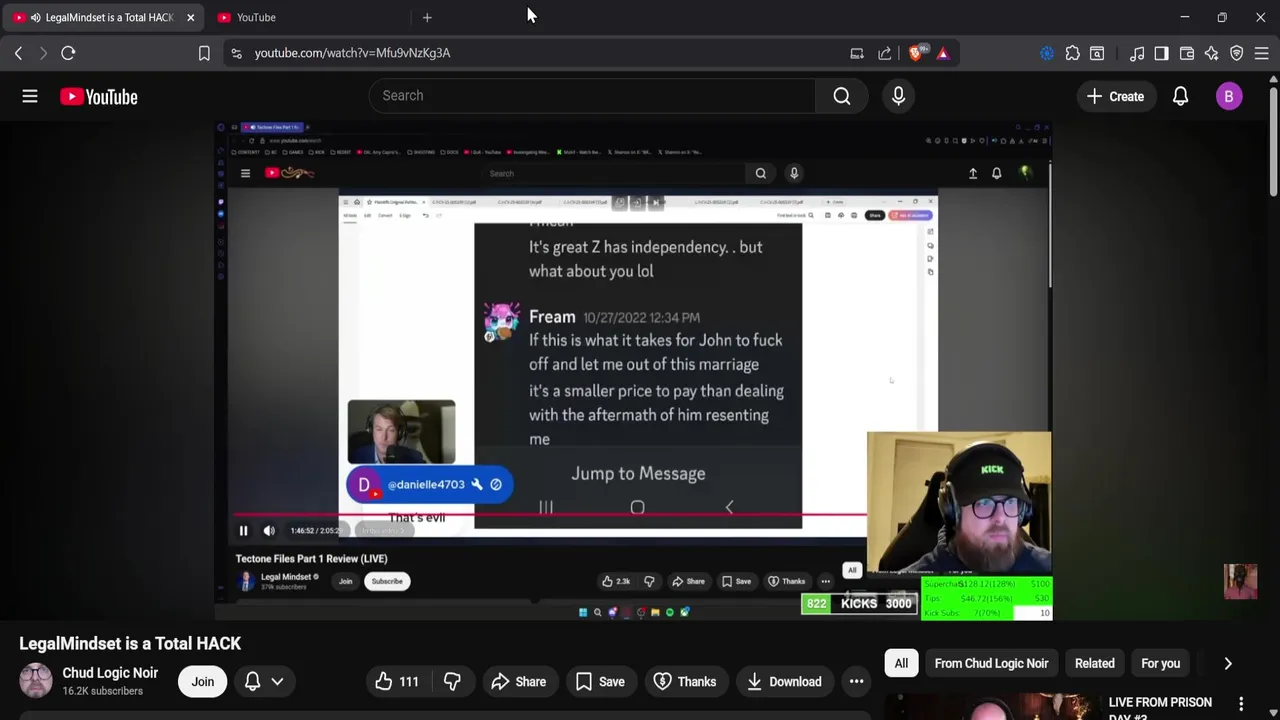Toggle the browser sidebar panel
The width and height of the screenshot is (1280, 720).
[x=1161, y=53]
